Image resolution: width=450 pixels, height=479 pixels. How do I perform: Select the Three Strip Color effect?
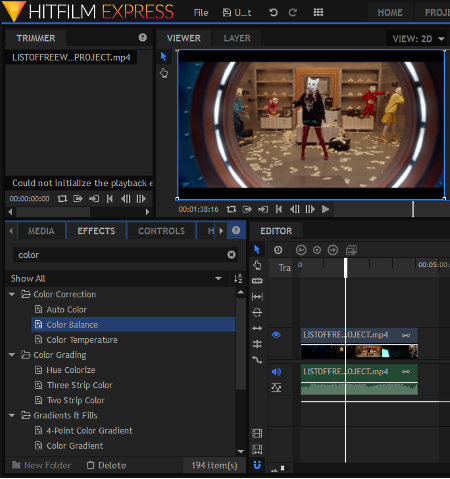[x=79, y=385]
